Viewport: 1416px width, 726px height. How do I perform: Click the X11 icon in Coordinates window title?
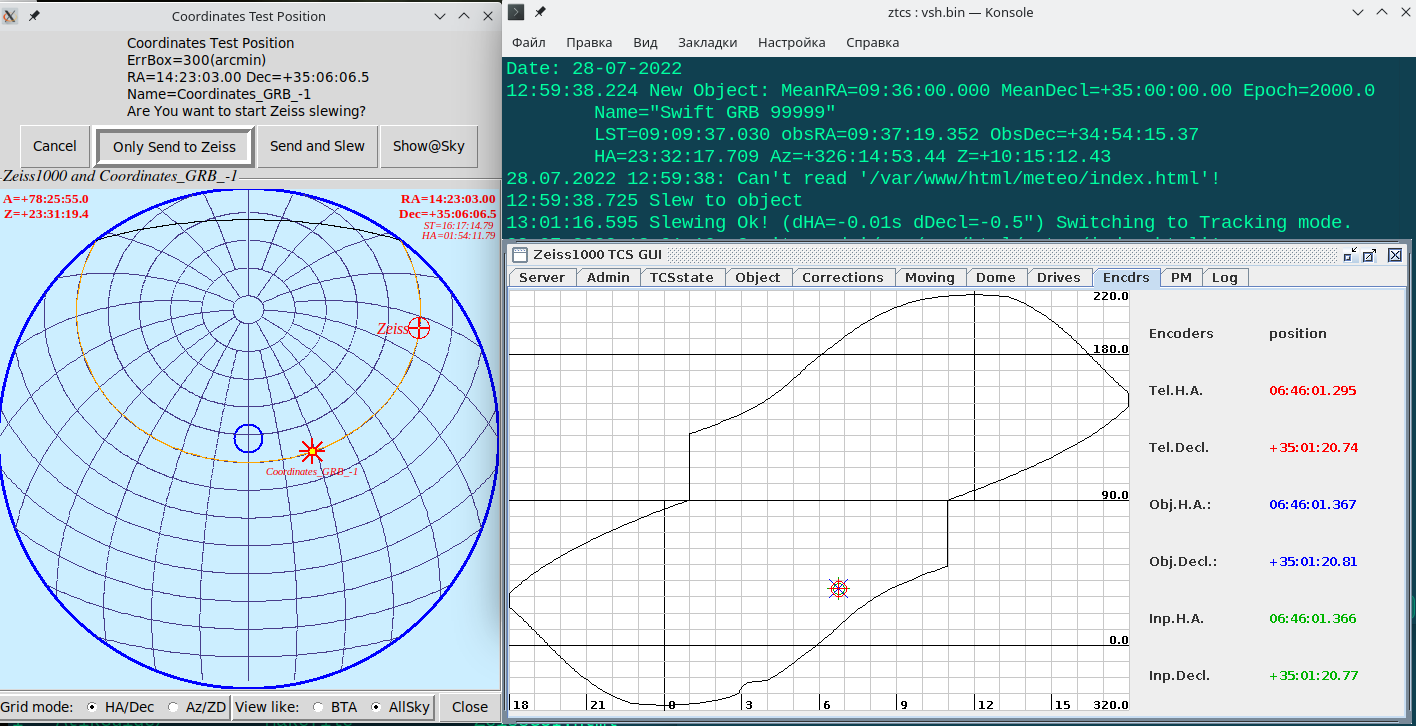click(10, 16)
